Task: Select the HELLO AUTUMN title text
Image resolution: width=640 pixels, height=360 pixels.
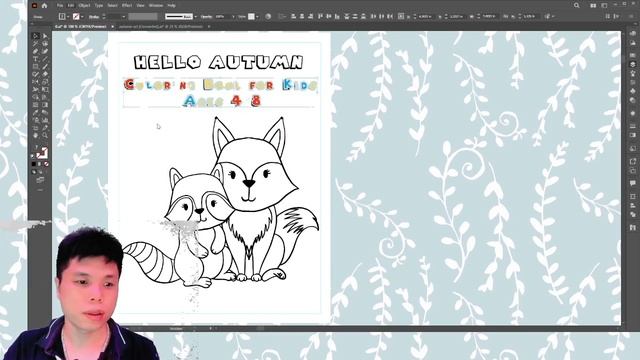Action: [x=219, y=62]
